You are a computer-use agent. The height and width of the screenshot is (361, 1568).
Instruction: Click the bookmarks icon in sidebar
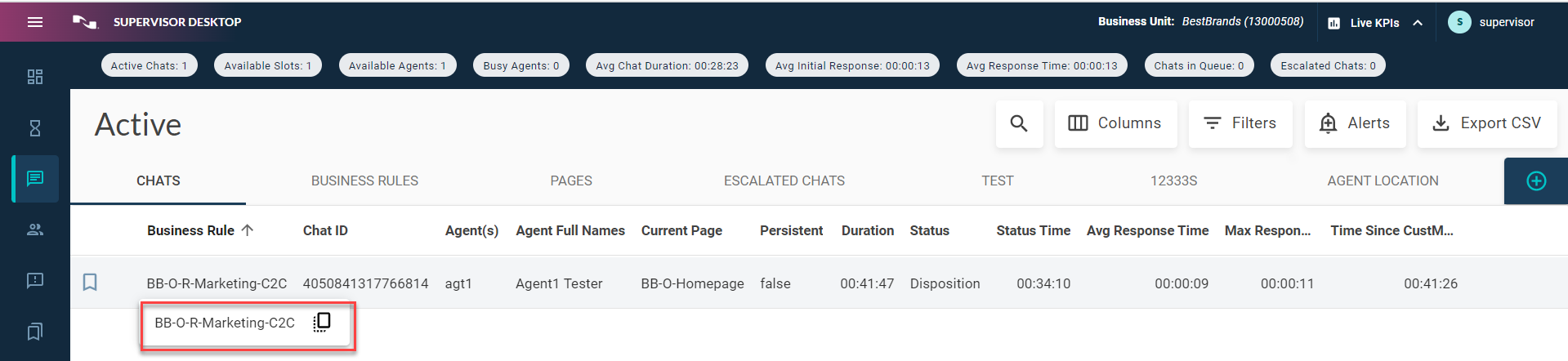pyautogui.click(x=35, y=332)
